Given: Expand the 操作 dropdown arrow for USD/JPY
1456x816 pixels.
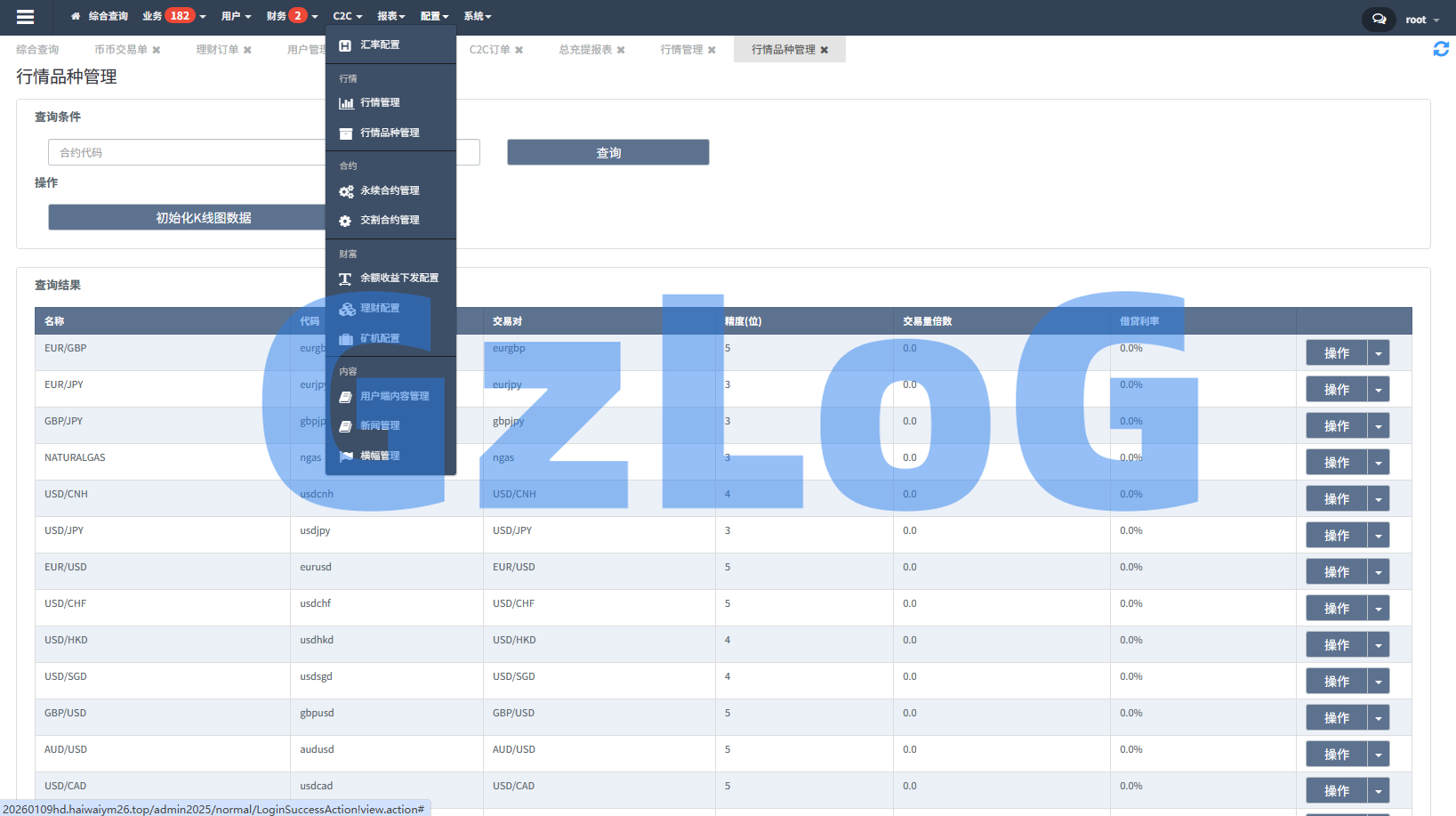Looking at the screenshot, I should pyautogui.click(x=1378, y=536).
